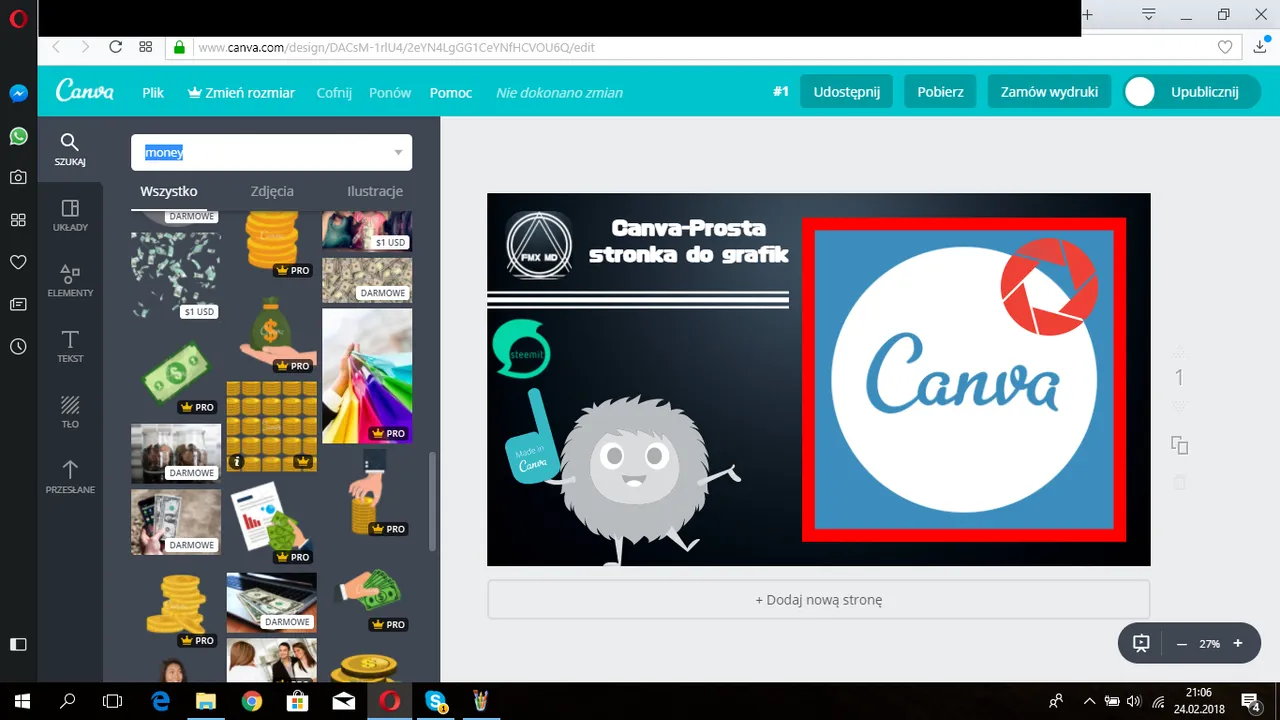
Task: Select the steemit logo on canvas
Action: tap(521, 347)
